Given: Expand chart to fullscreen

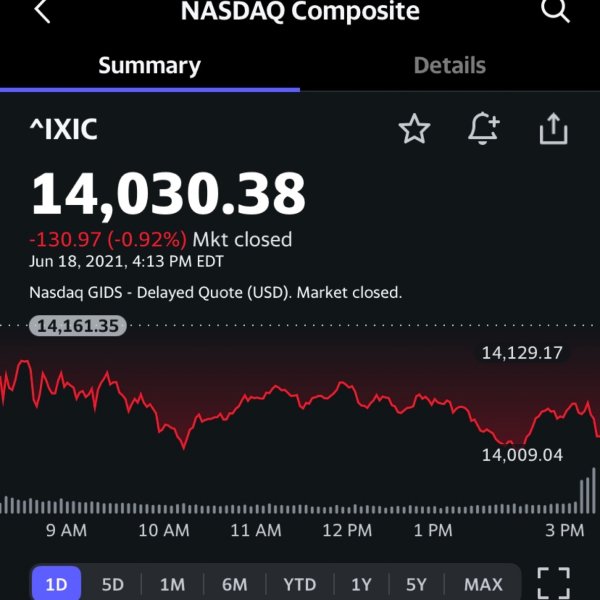Looking at the screenshot, I should 553,583.
